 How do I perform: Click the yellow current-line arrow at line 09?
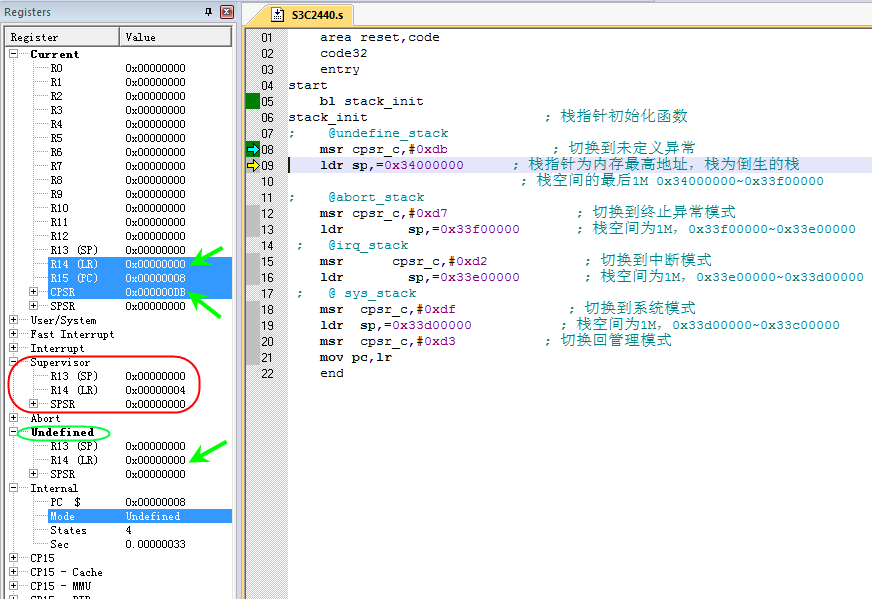point(252,165)
